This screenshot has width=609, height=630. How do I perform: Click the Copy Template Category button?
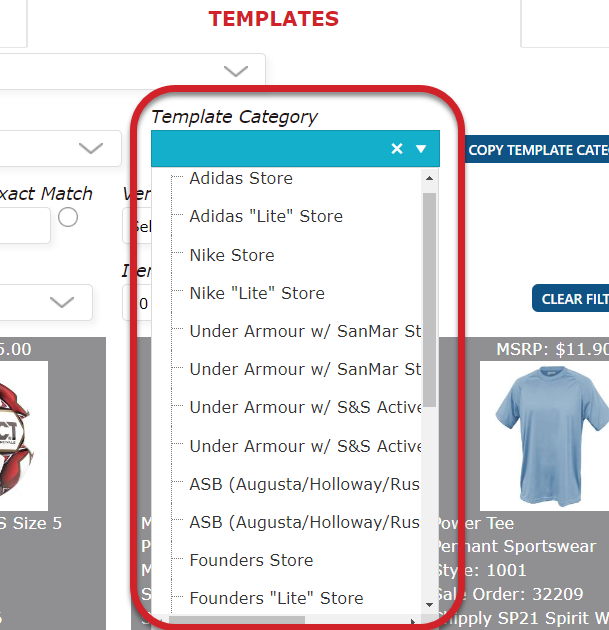point(537,149)
